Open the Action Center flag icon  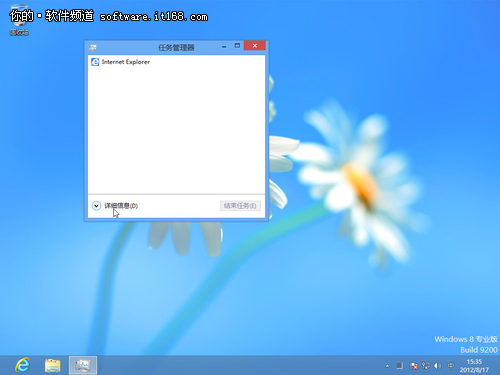click(414, 366)
